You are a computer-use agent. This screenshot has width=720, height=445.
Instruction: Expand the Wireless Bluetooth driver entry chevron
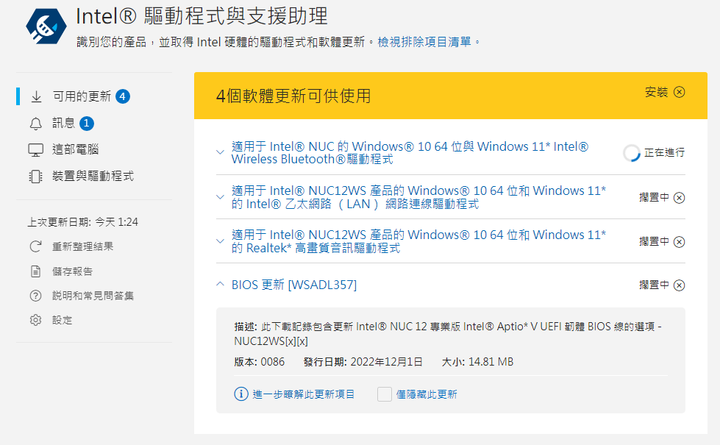point(220,152)
